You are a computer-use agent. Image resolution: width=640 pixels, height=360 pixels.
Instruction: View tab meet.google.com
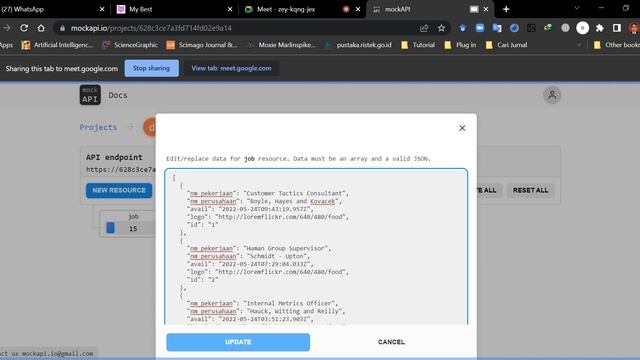[x=231, y=68]
